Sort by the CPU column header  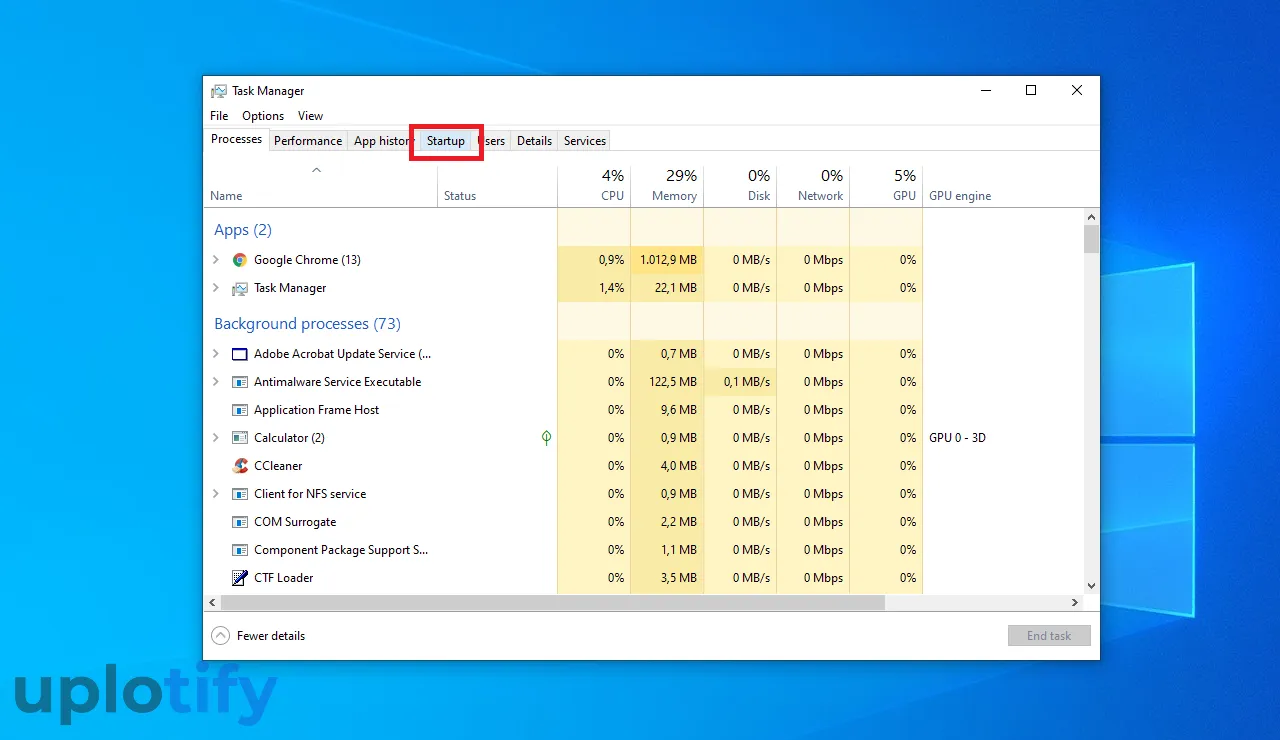click(x=594, y=186)
